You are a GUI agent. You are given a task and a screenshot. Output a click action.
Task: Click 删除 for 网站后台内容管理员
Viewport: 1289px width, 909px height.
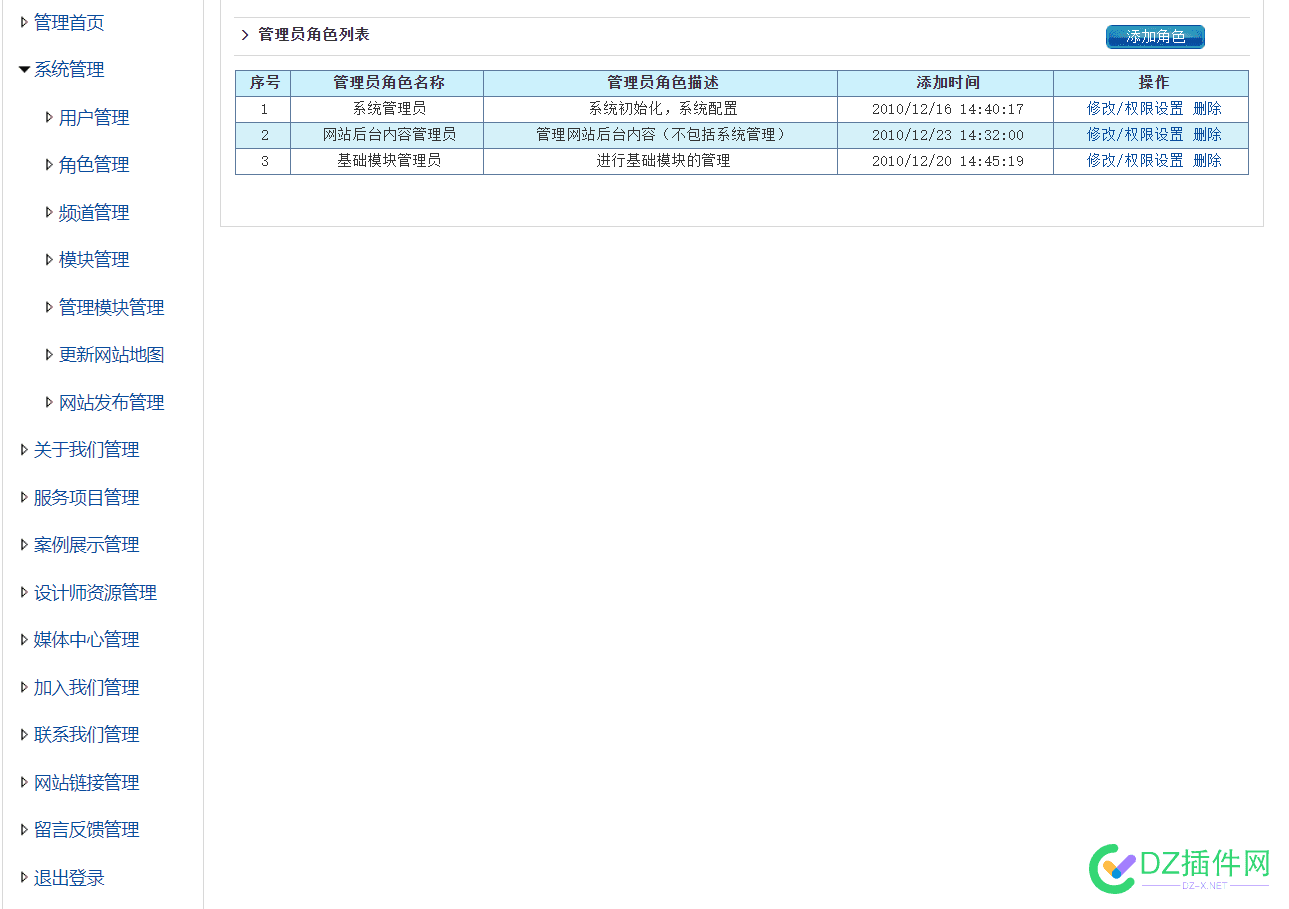coord(1207,135)
